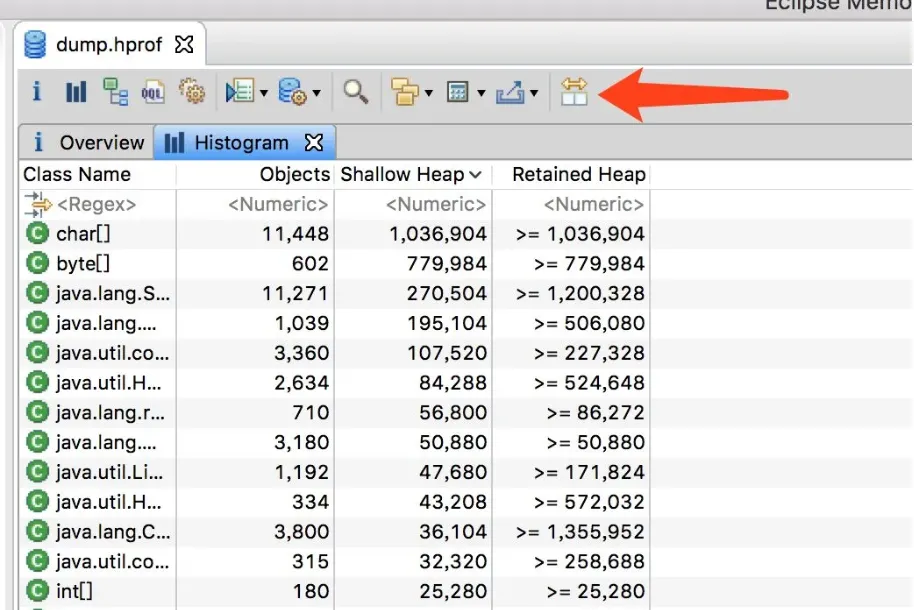914x610 pixels.
Task: Expand the dropdown arrow beside the reports icon
Action: pos(263,93)
